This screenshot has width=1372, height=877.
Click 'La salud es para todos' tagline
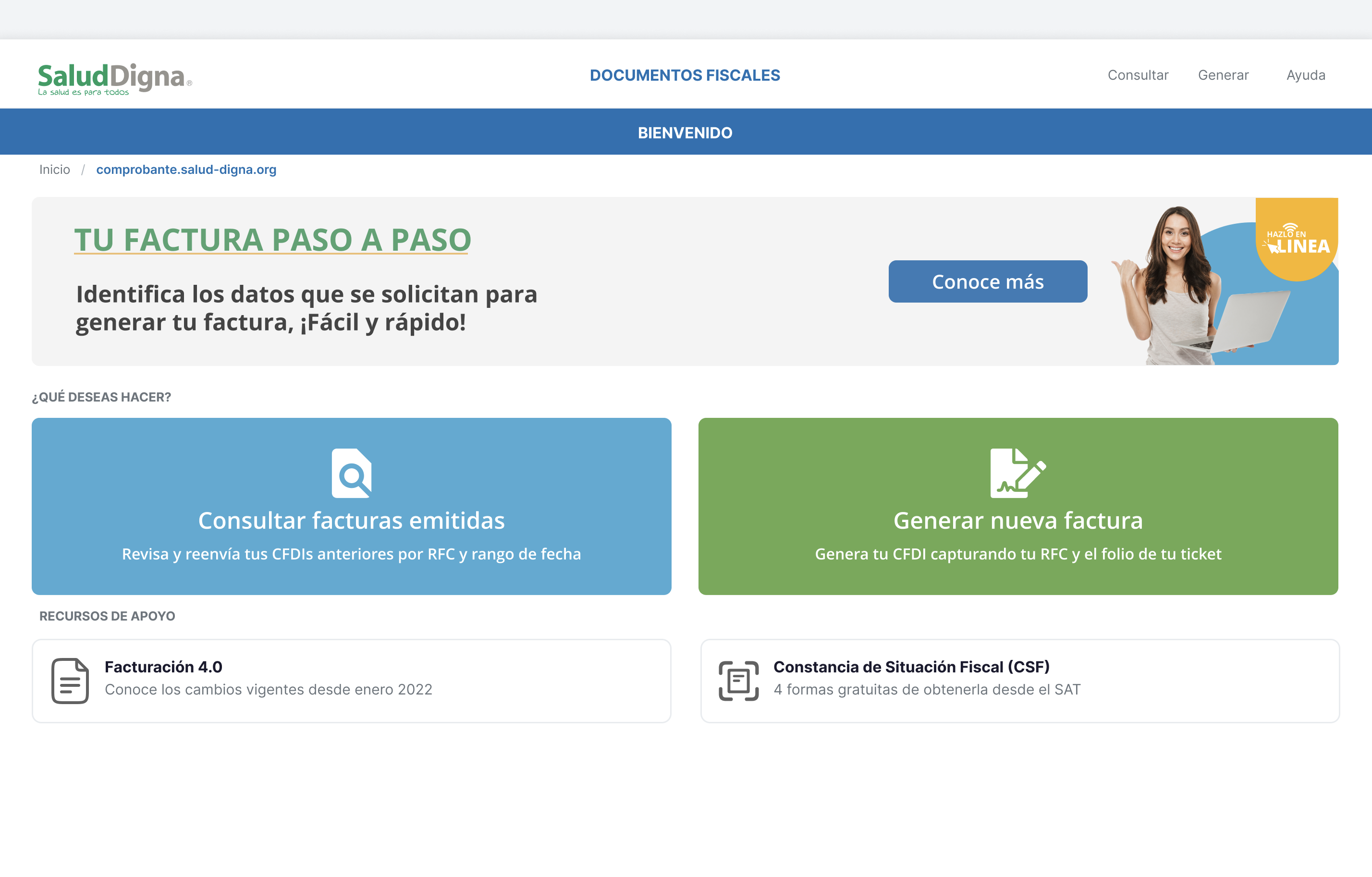[x=84, y=92]
